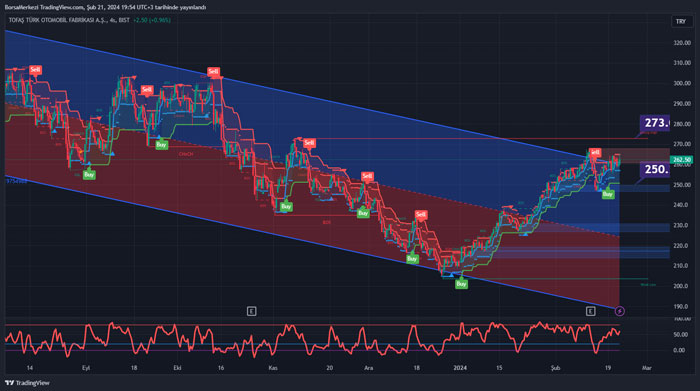Open the earnings E marker near Kas
700x391 pixels.
(251, 311)
